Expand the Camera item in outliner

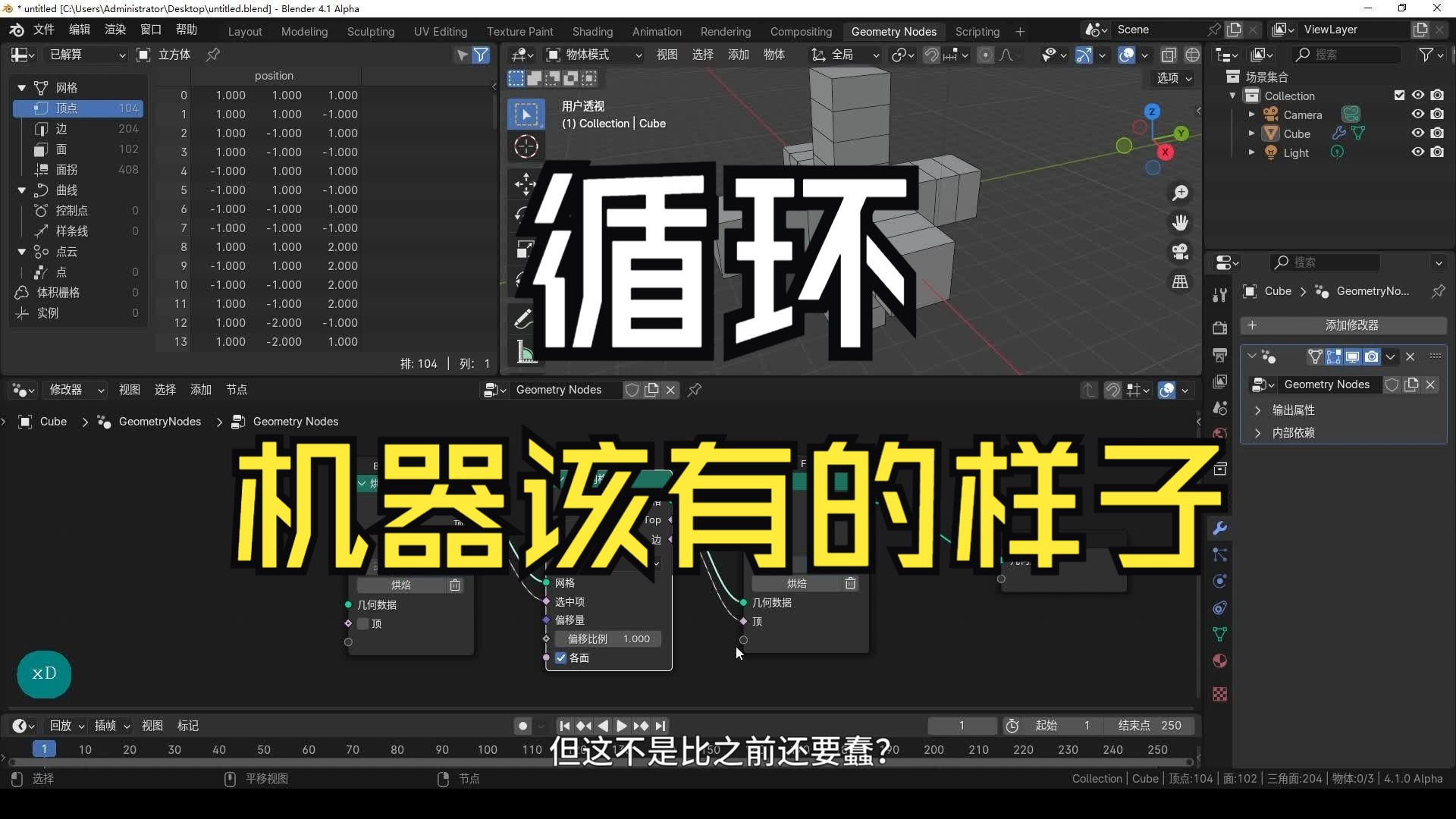[1251, 115]
